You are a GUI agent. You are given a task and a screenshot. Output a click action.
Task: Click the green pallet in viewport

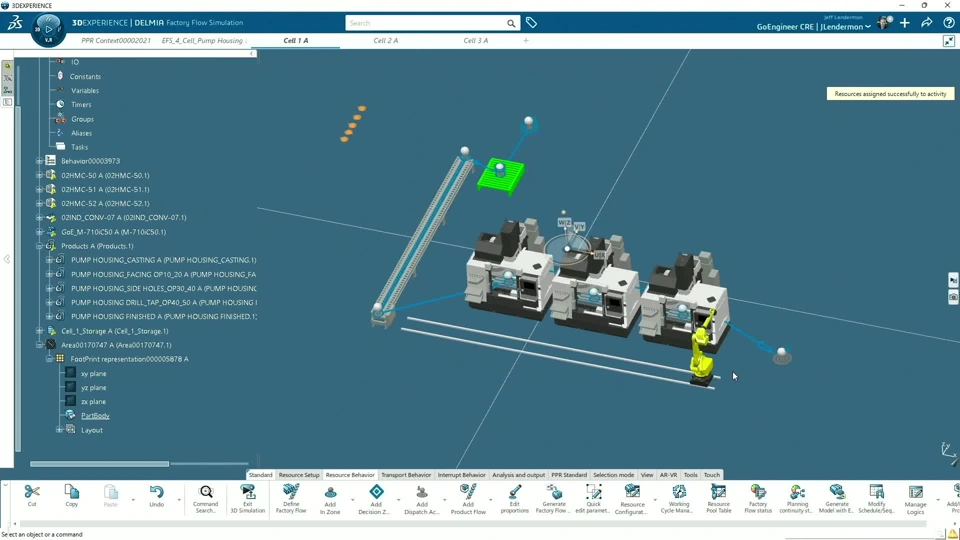click(501, 176)
